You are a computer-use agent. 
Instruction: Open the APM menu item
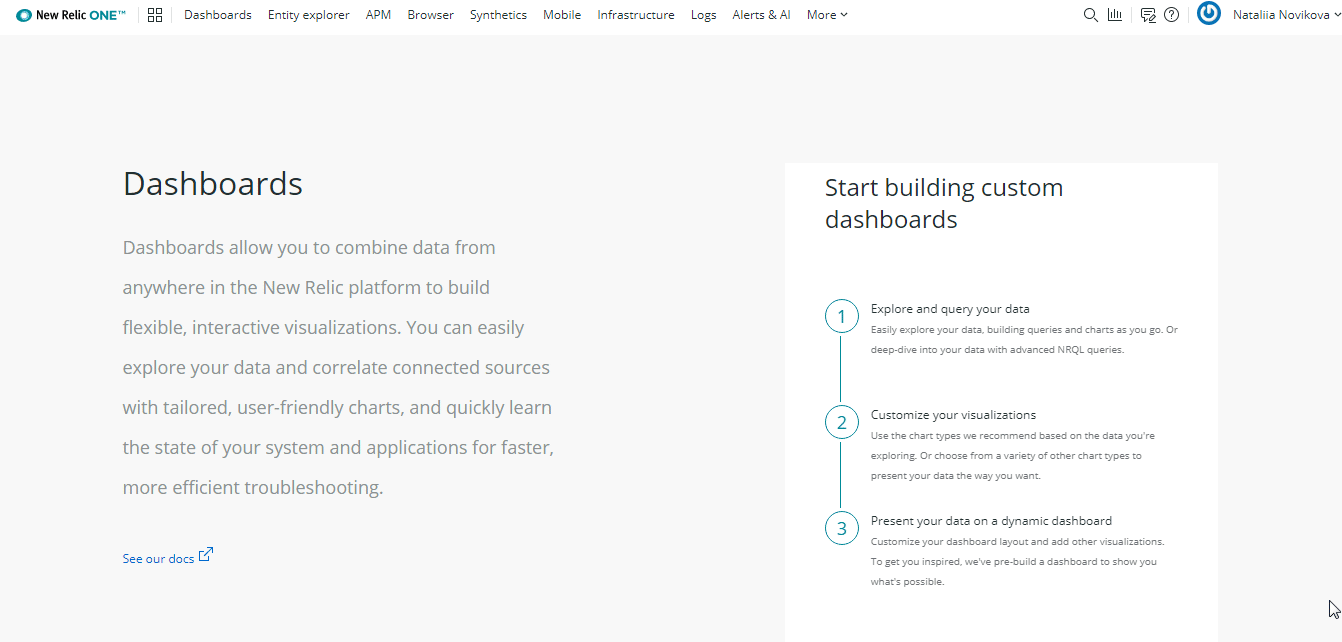pyautogui.click(x=378, y=15)
